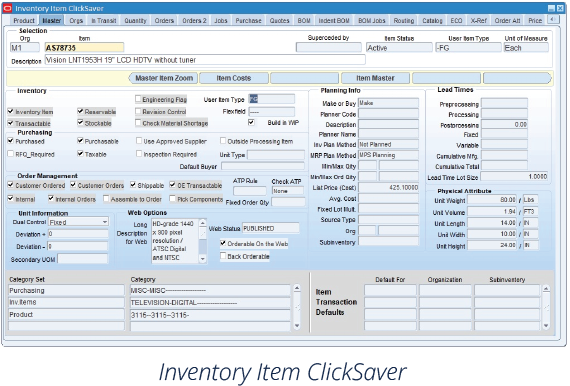
Task: Click the Oracle window icon in title bar
Action: 7,8
